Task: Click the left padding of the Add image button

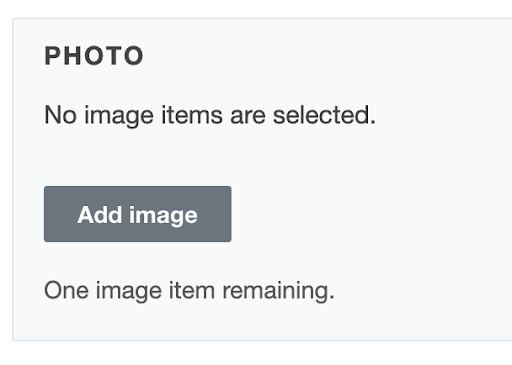Action: [x=61, y=214]
